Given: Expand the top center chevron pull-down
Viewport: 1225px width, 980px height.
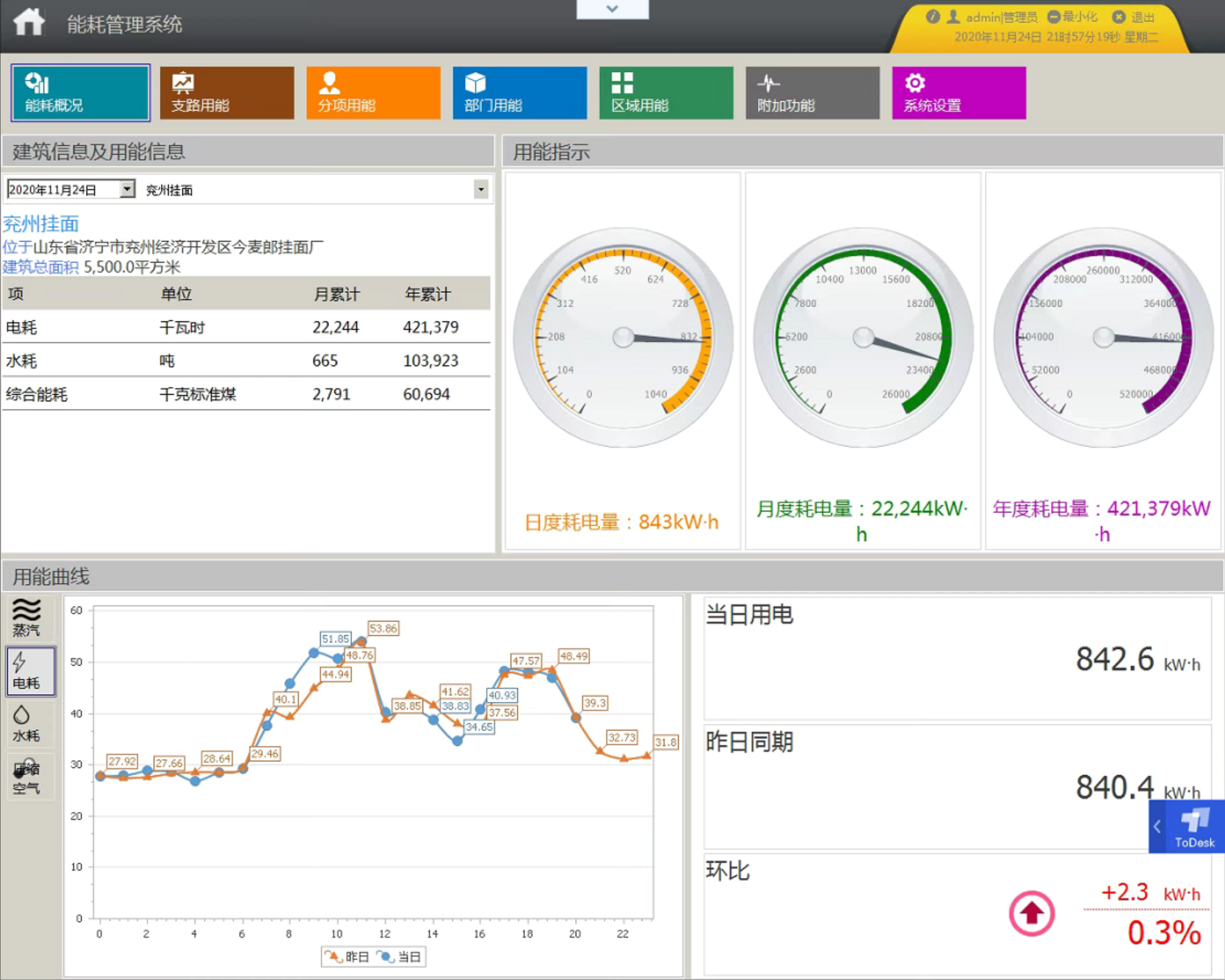Looking at the screenshot, I should click(x=612, y=9).
